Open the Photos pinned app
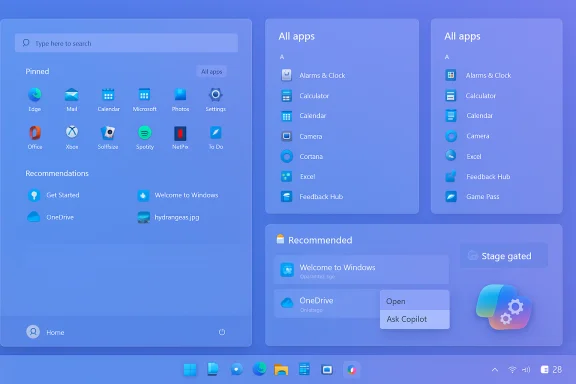Screen dimensions: 576x384 tap(180, 99)
